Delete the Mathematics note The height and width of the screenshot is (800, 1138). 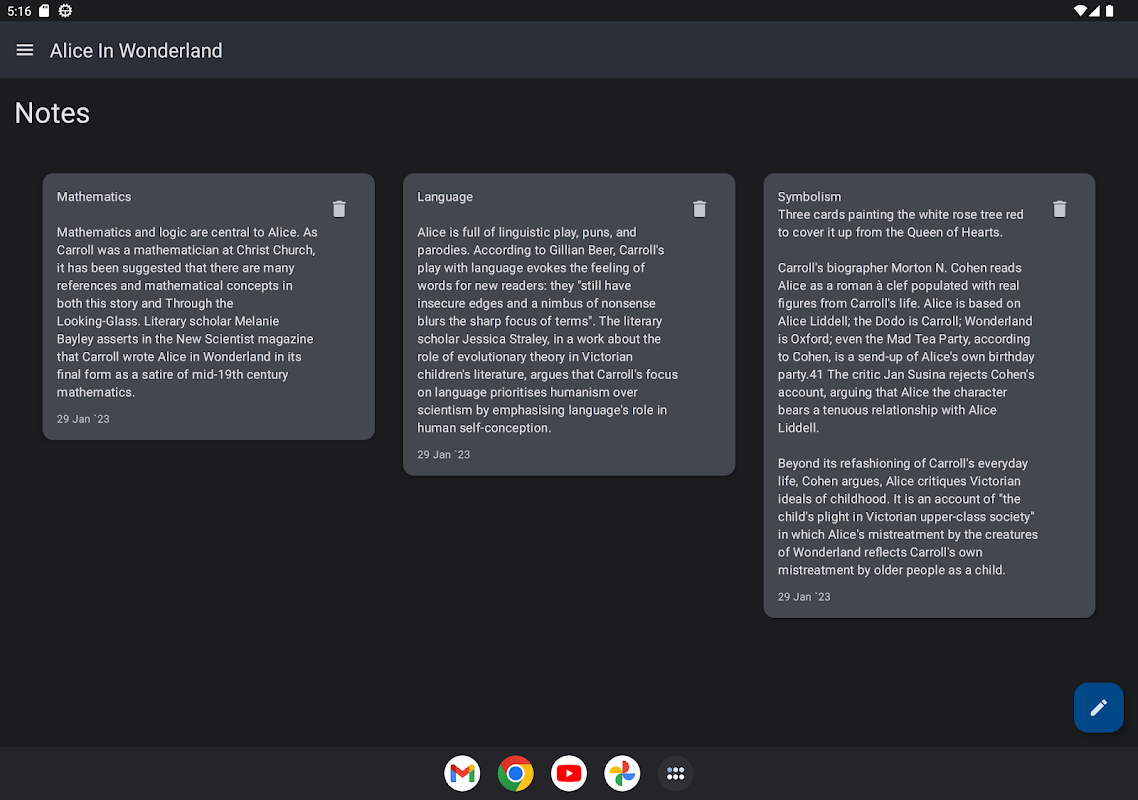coord(339,209)
